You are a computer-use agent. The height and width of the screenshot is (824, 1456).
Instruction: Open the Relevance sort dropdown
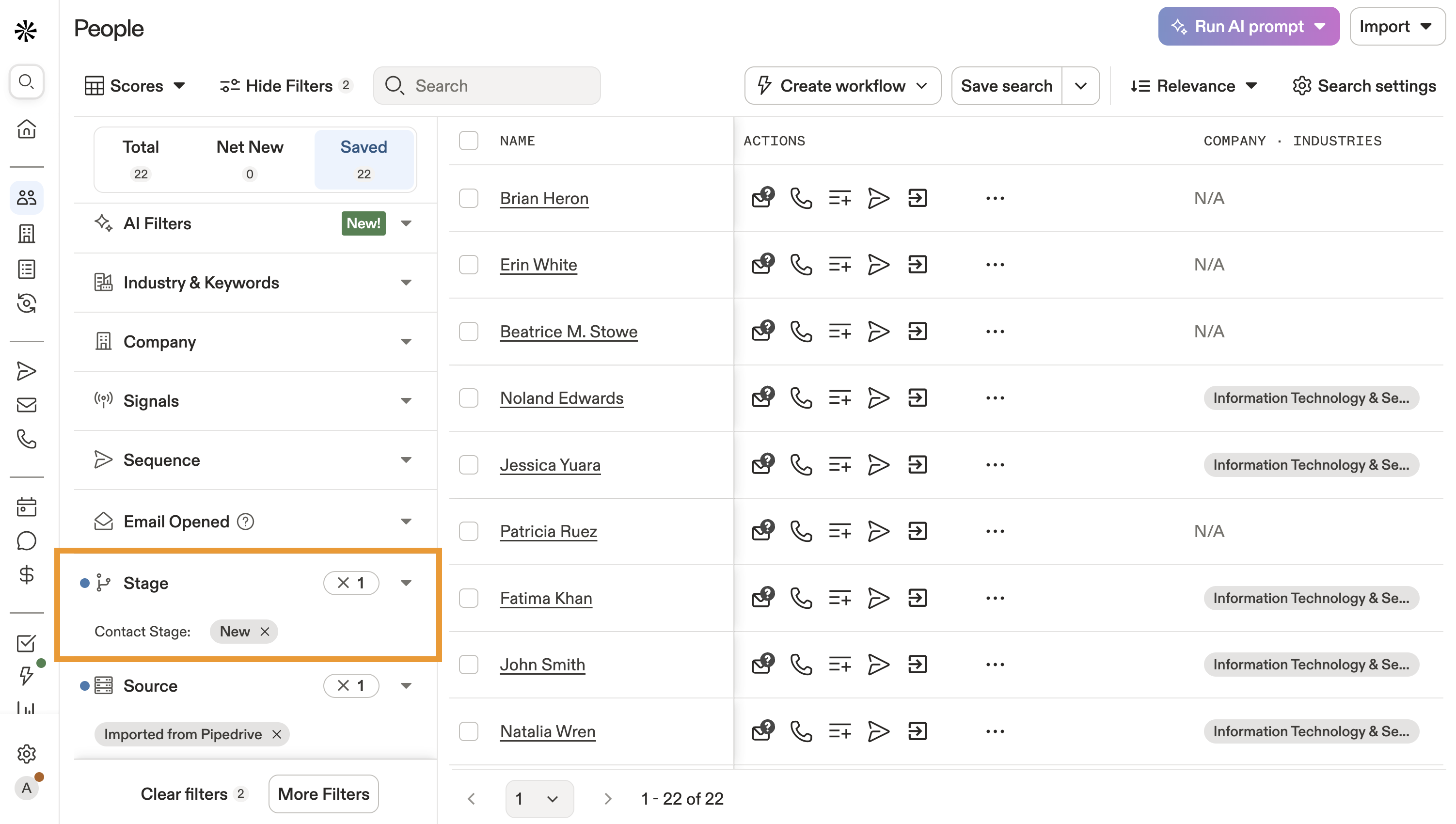(1194, 86)
